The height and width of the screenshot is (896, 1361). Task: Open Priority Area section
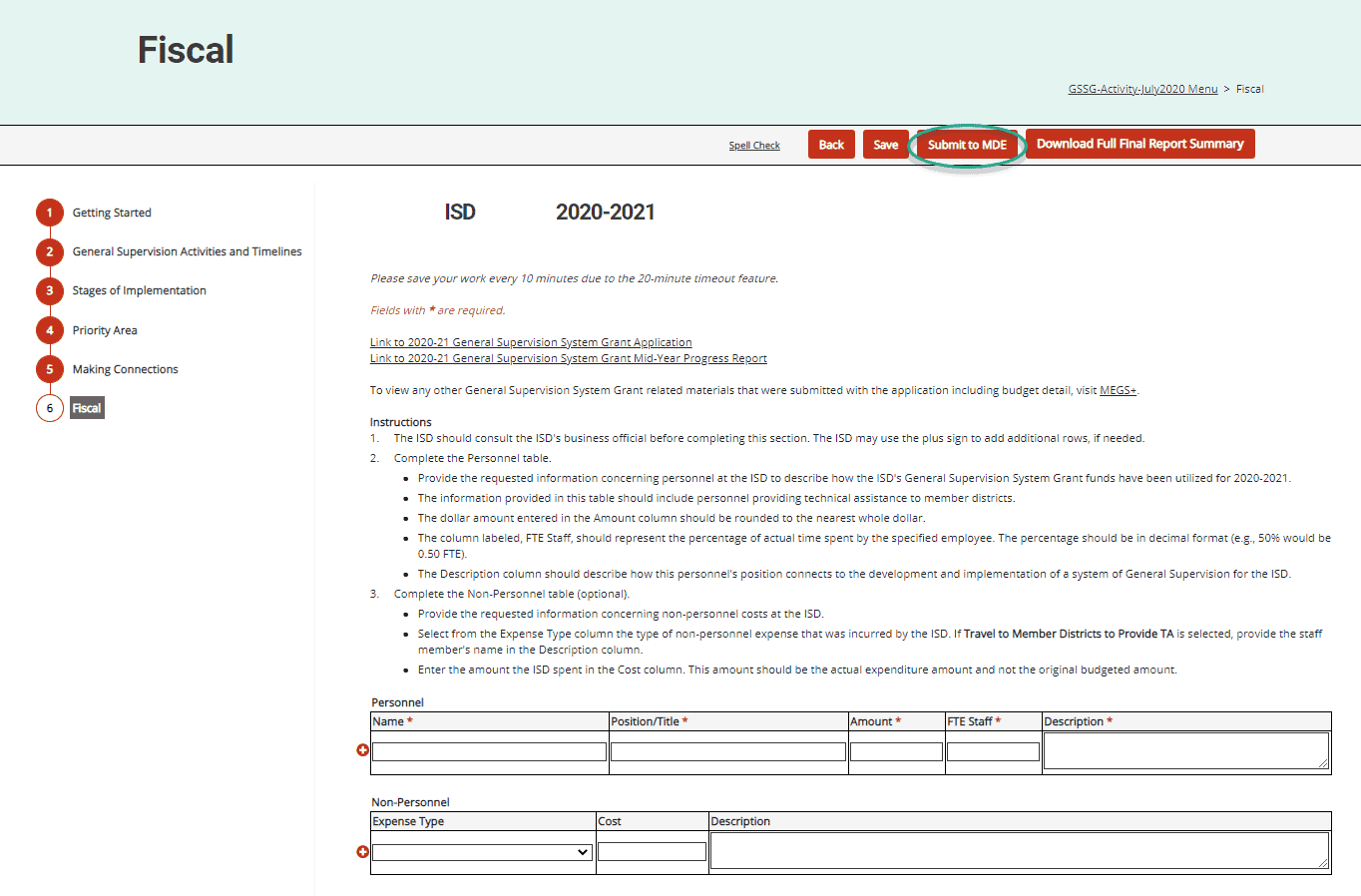pos(105,330)
